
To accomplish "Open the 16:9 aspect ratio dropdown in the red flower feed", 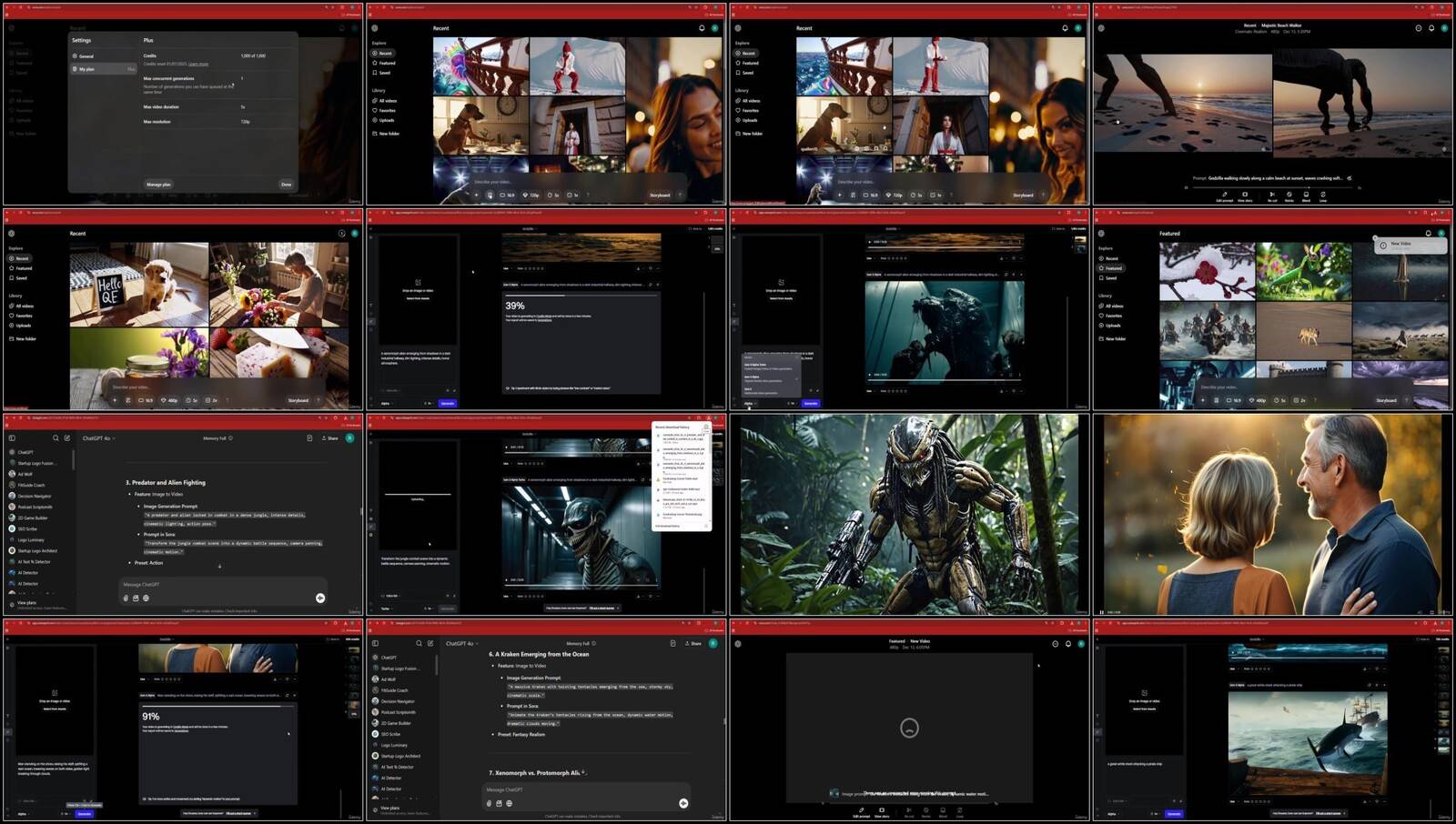I will pos(1235,400).
